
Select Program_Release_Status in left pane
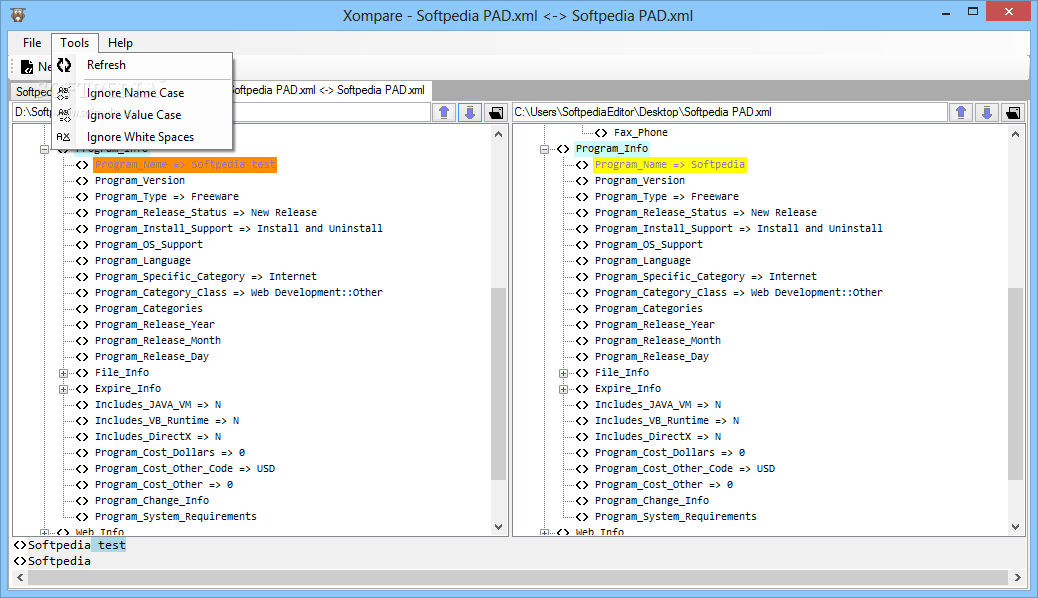coord(205,213)
